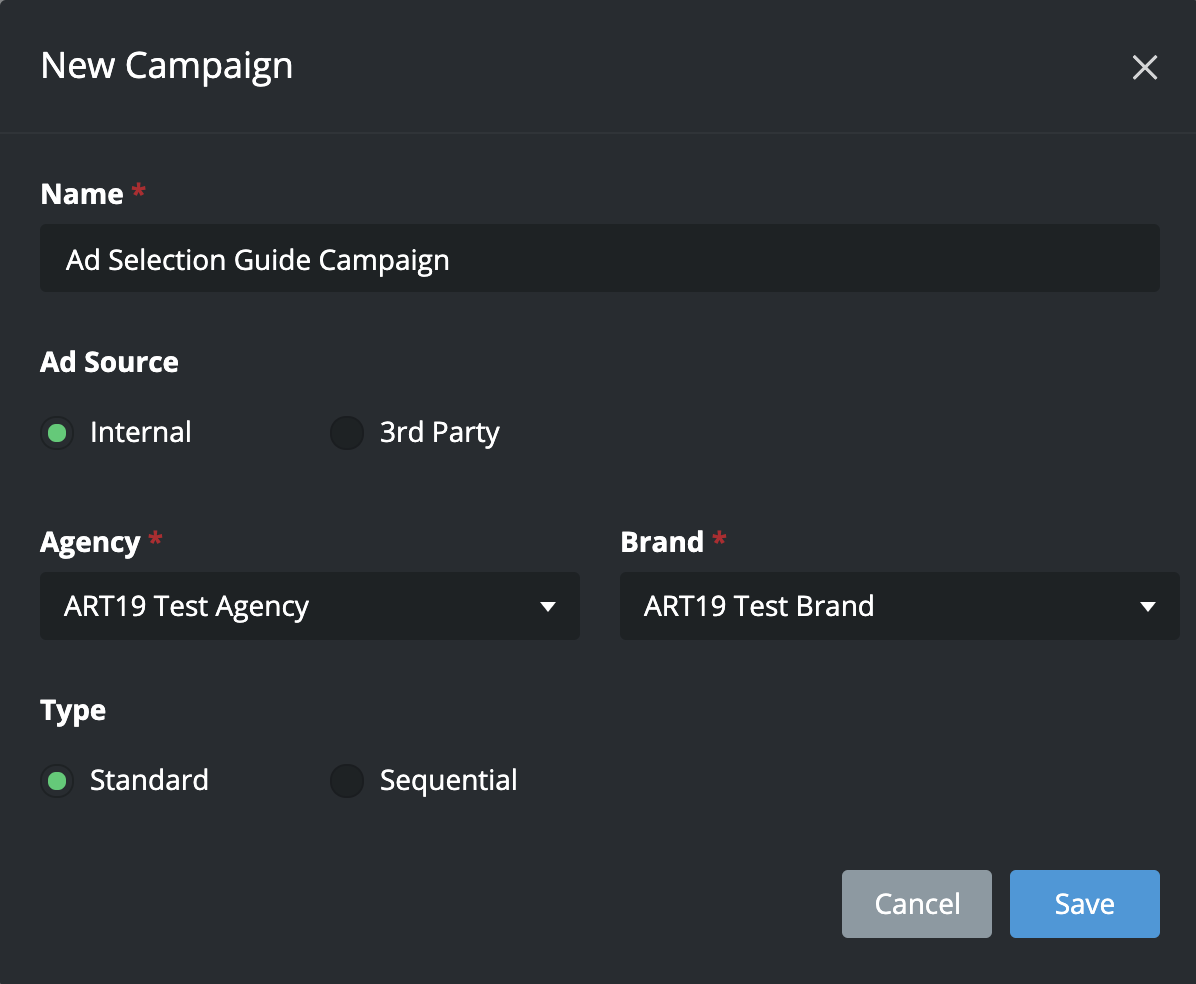Select the Internal ad source radio circle

(x=57, y=433)
